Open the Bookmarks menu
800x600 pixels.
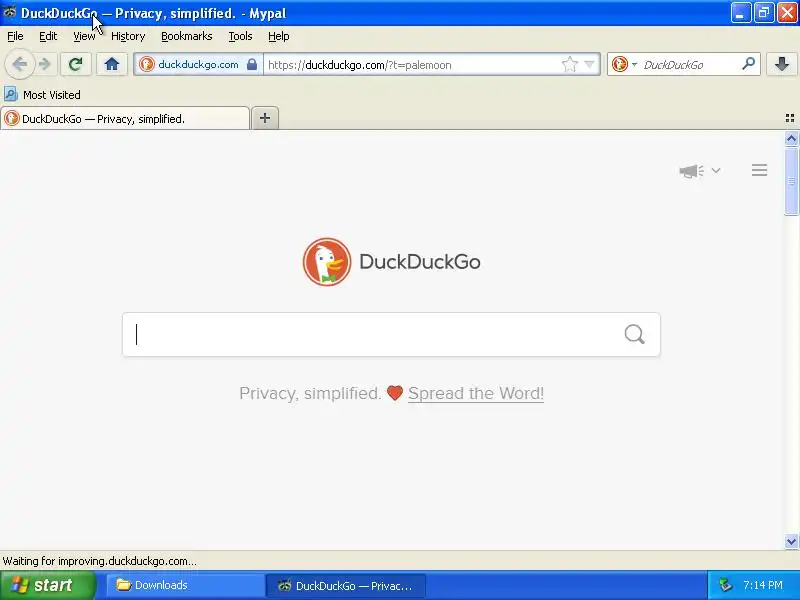click(x=187, y=36)
